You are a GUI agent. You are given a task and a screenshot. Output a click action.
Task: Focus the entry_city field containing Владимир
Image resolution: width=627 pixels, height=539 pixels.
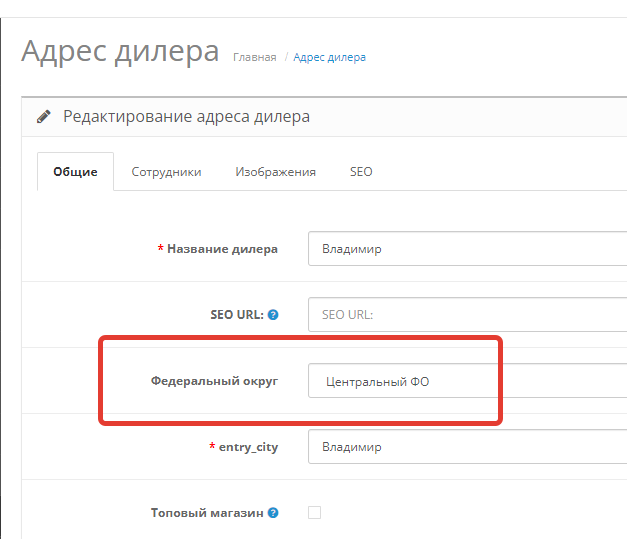click(467, 447)
